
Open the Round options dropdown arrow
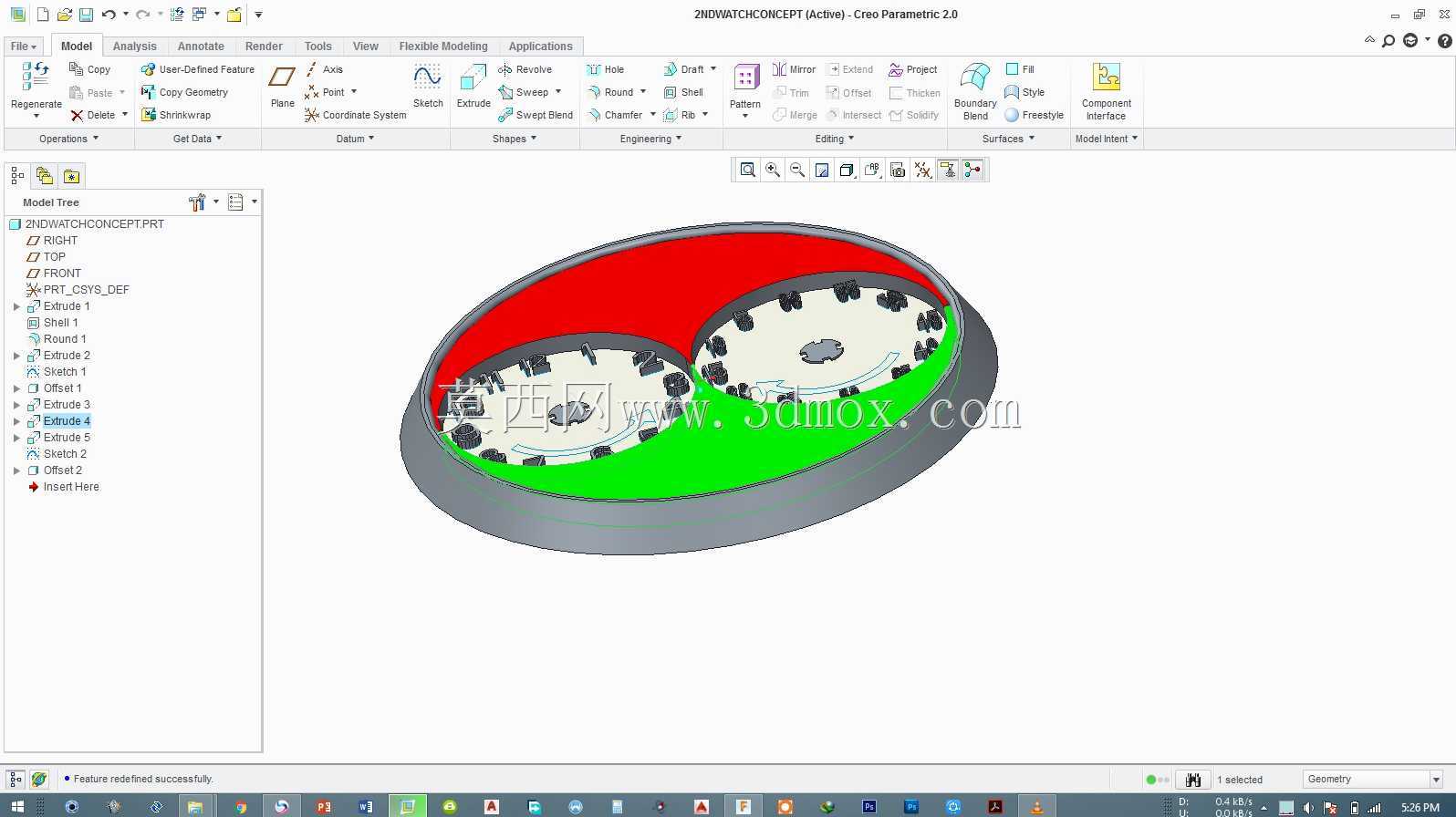[643, 92]
